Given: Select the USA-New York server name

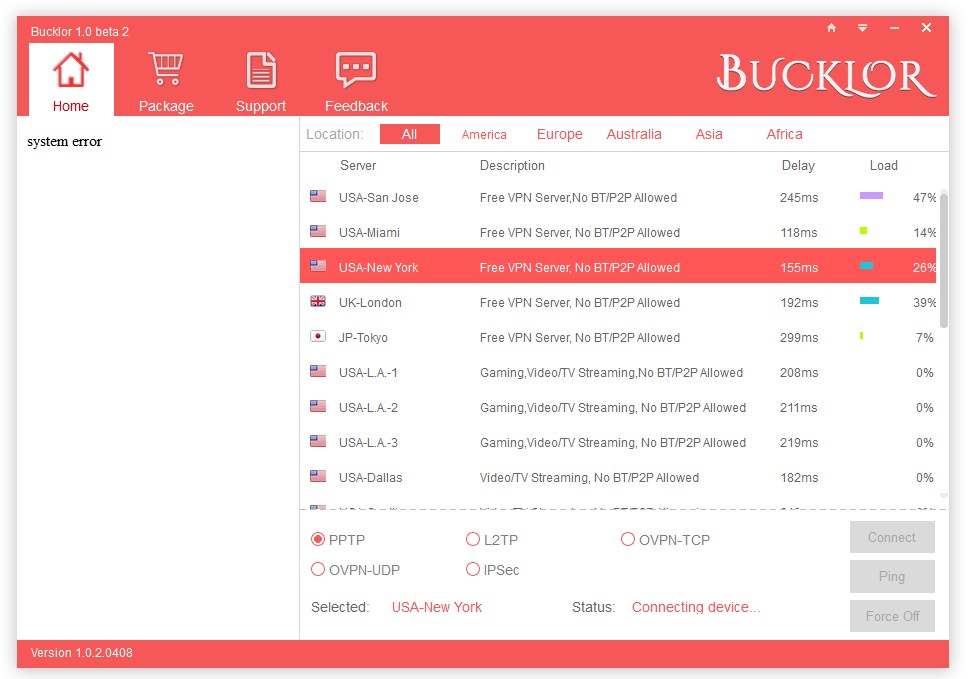Looking at the screenshot, I should point(379,268).
